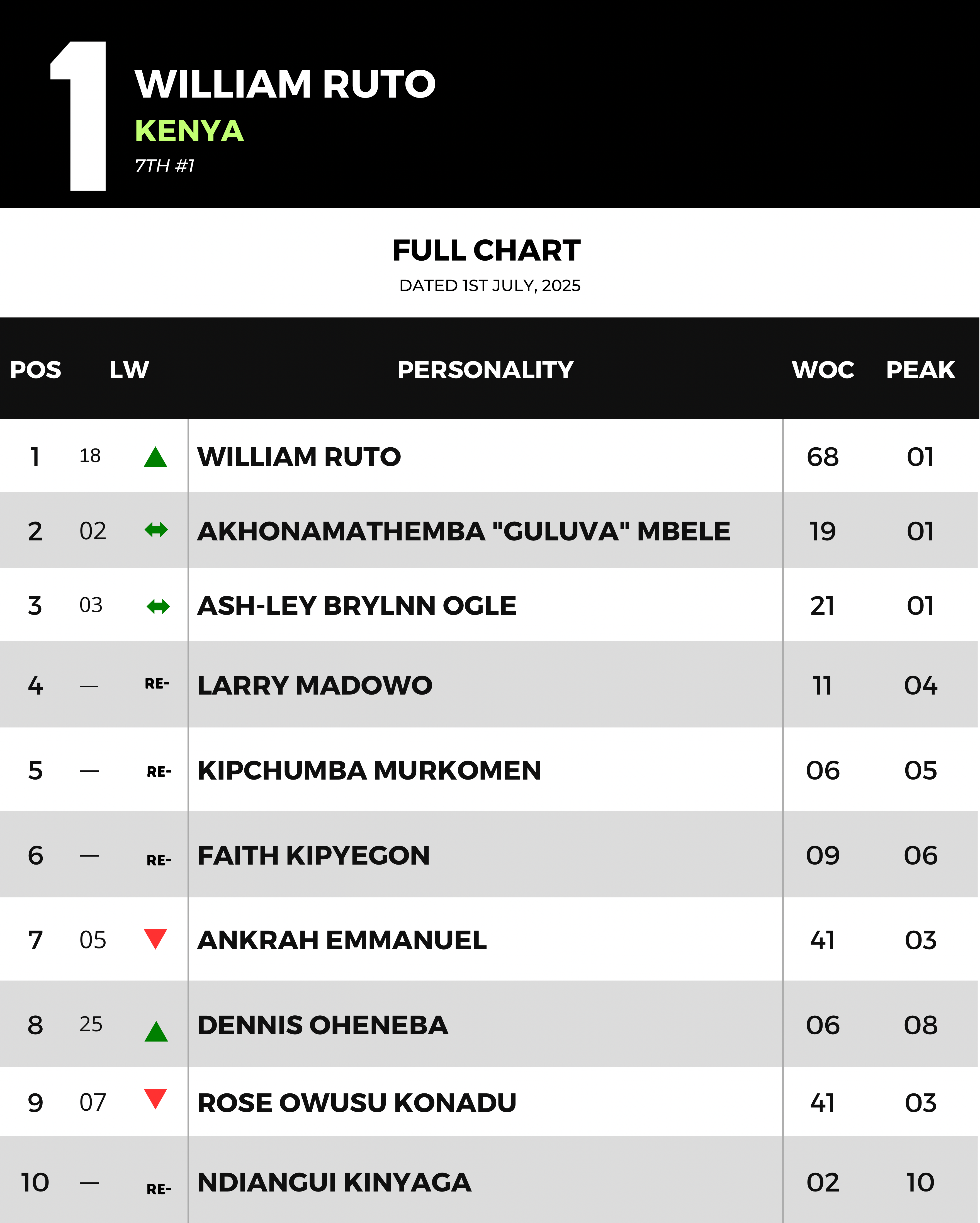Click the green sideways arrow in Ash-Ley Brylnn Ogle row

(x=158, y=606)
